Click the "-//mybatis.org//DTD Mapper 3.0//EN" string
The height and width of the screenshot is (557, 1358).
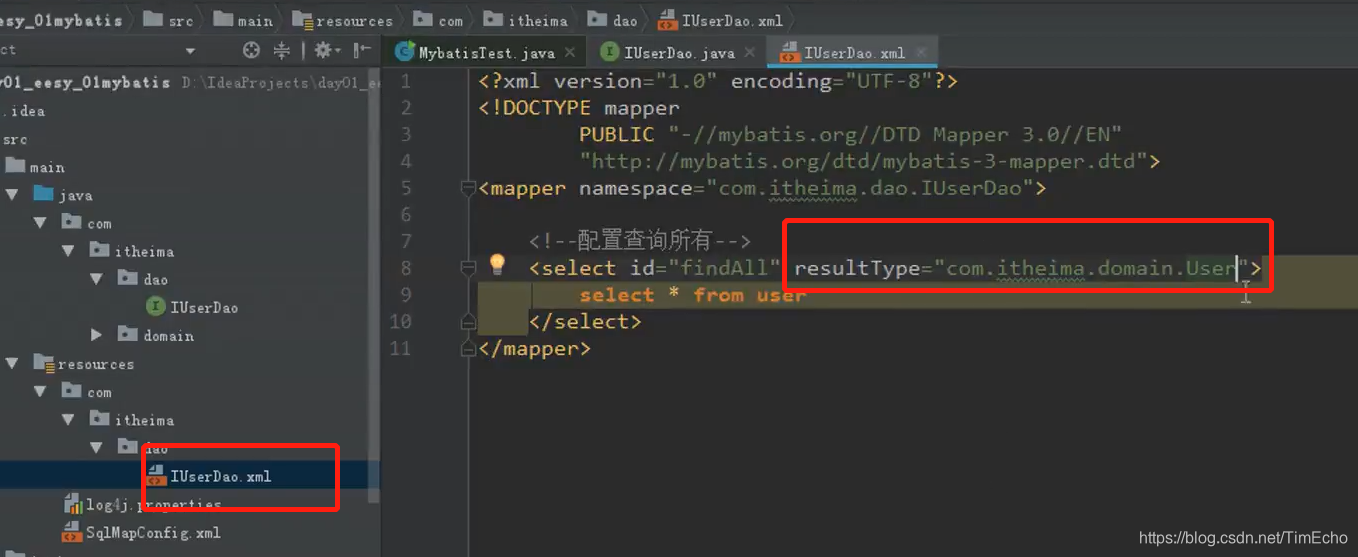[895, 134]
